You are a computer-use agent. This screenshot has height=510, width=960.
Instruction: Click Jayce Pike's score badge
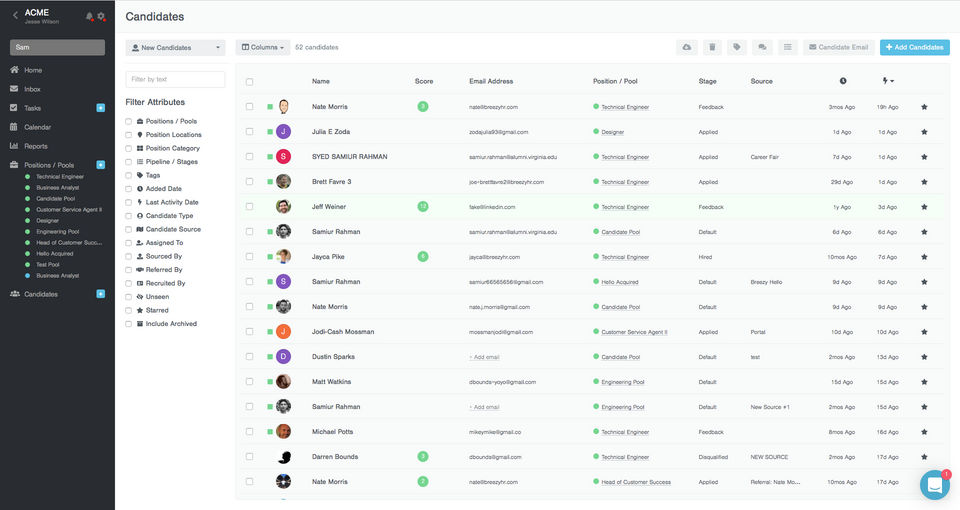pyautogui.click(x=422, y=257)
